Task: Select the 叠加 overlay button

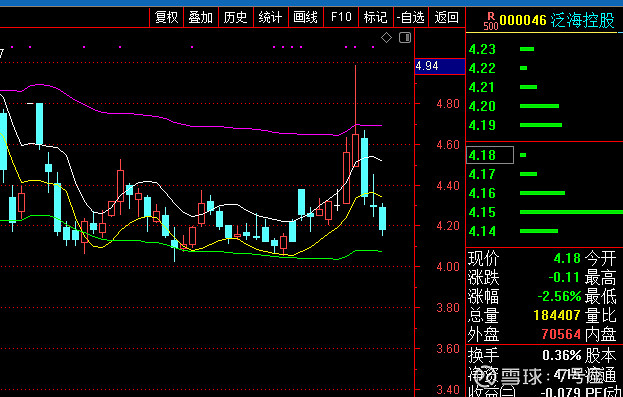Action: [x=201, y=17]
